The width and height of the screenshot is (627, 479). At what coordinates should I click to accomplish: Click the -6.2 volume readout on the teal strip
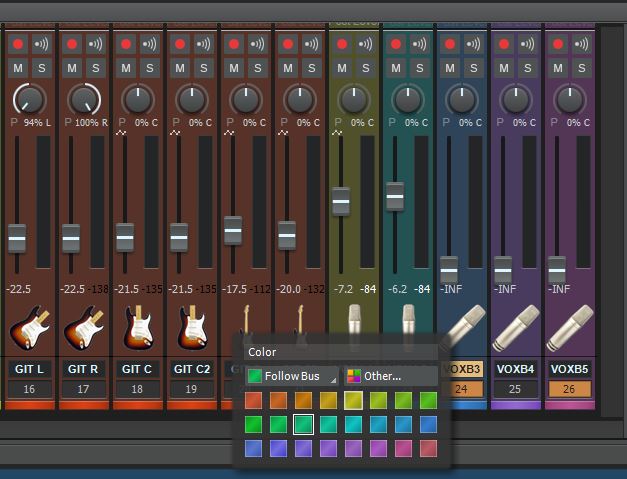397,289
